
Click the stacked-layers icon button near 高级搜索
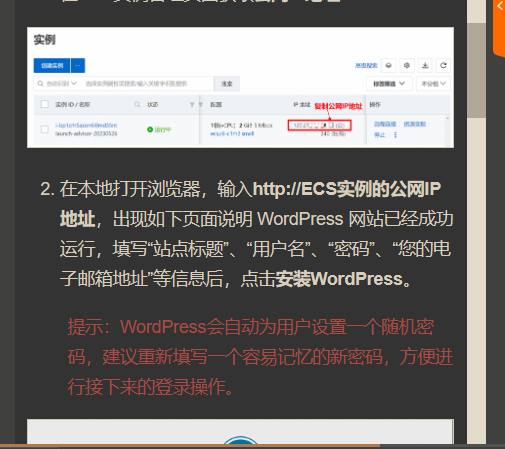coord(388,65)
